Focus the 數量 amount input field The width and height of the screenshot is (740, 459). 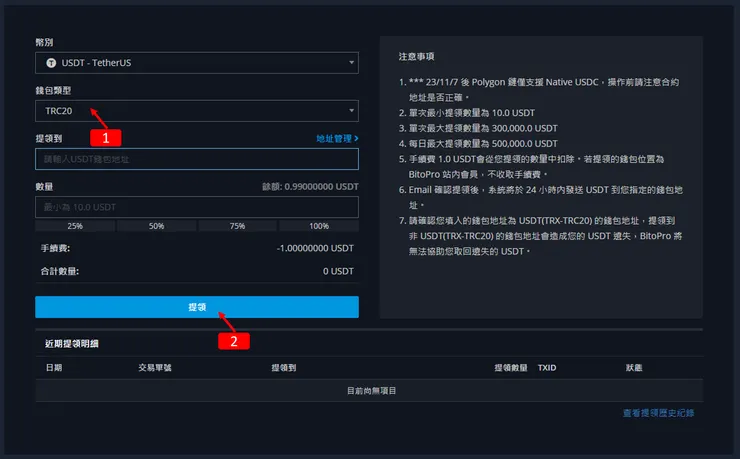coord(197,207)
